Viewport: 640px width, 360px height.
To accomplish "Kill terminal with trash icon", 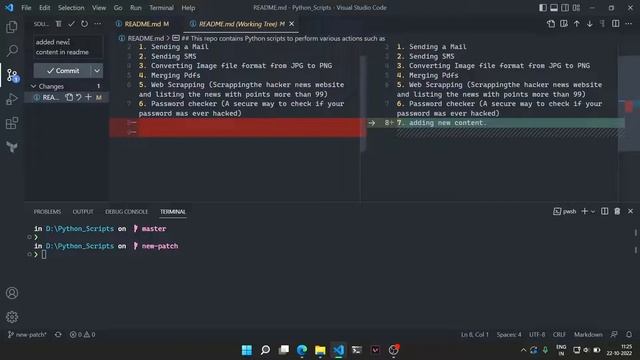I will click(x=617, y=211).
